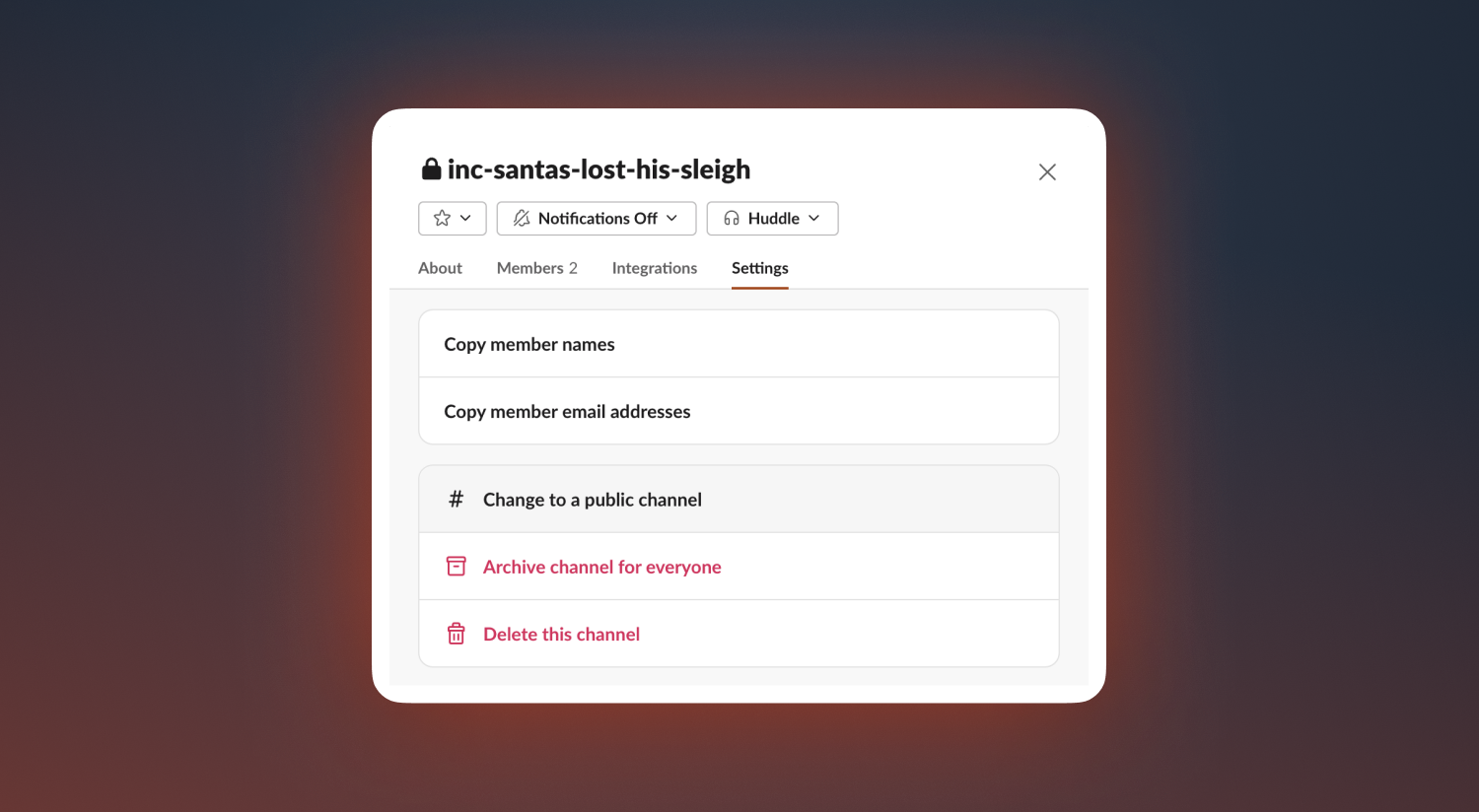
Task: Select the Settings tab
Action: [760, 268]
